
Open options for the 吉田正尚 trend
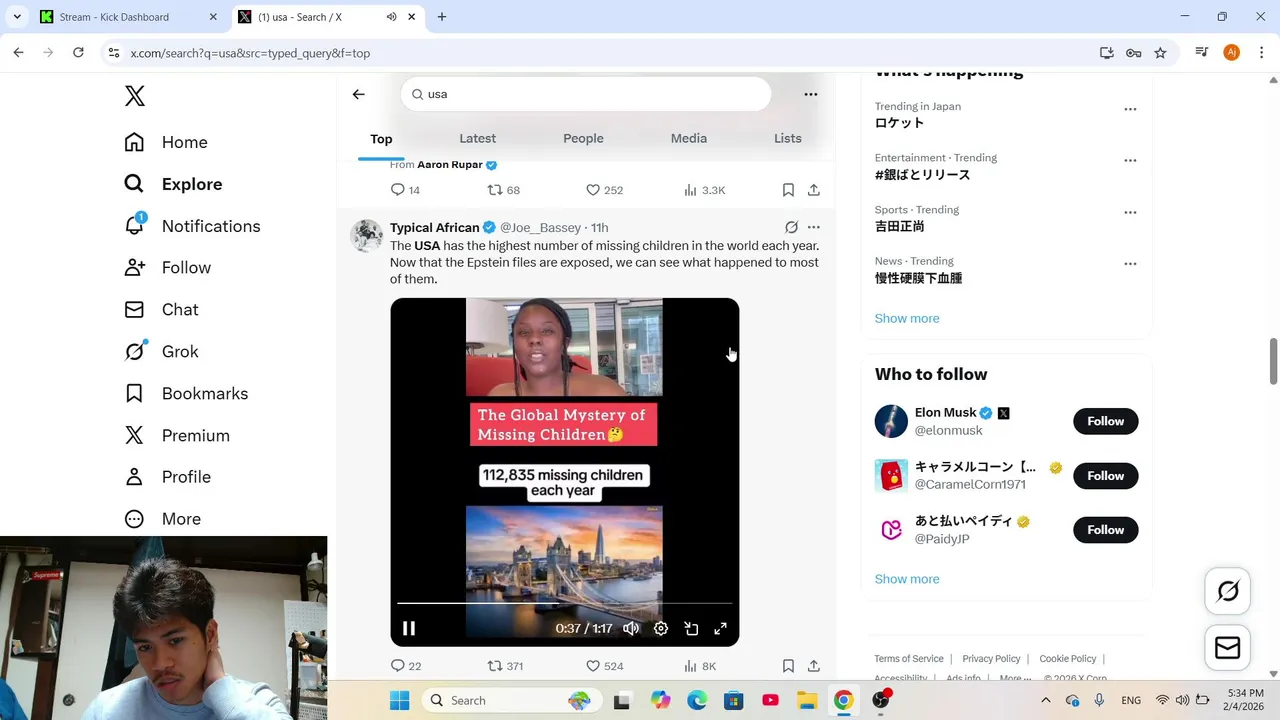click(1130, 212)
